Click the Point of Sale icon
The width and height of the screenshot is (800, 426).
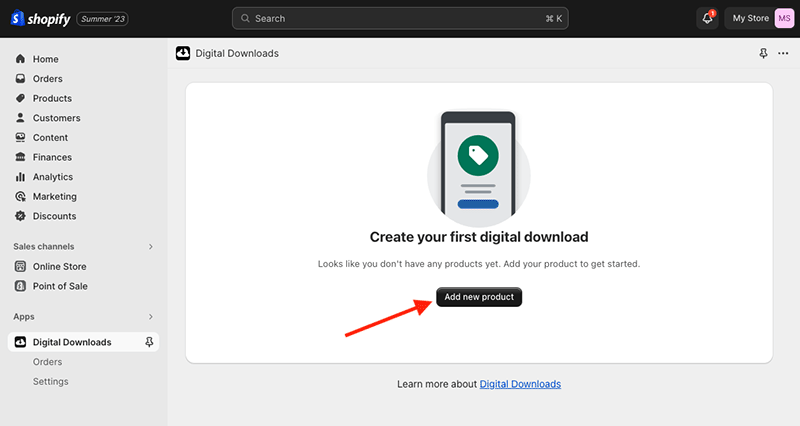point(20,286)
